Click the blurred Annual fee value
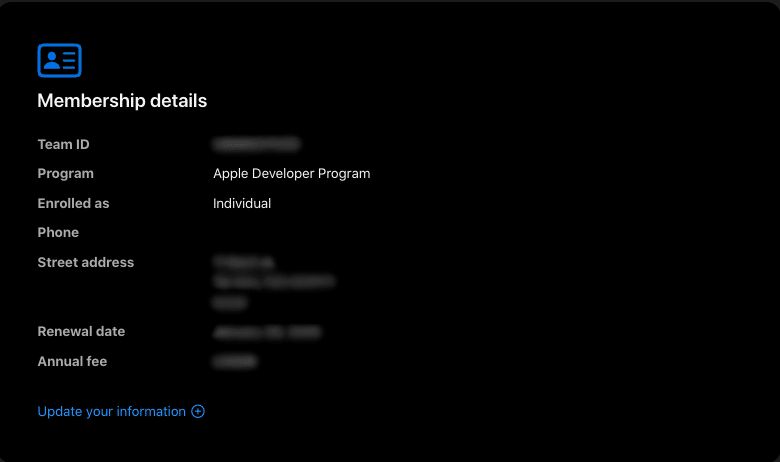This screenshot has width=780, height=462. coord(234,362)
